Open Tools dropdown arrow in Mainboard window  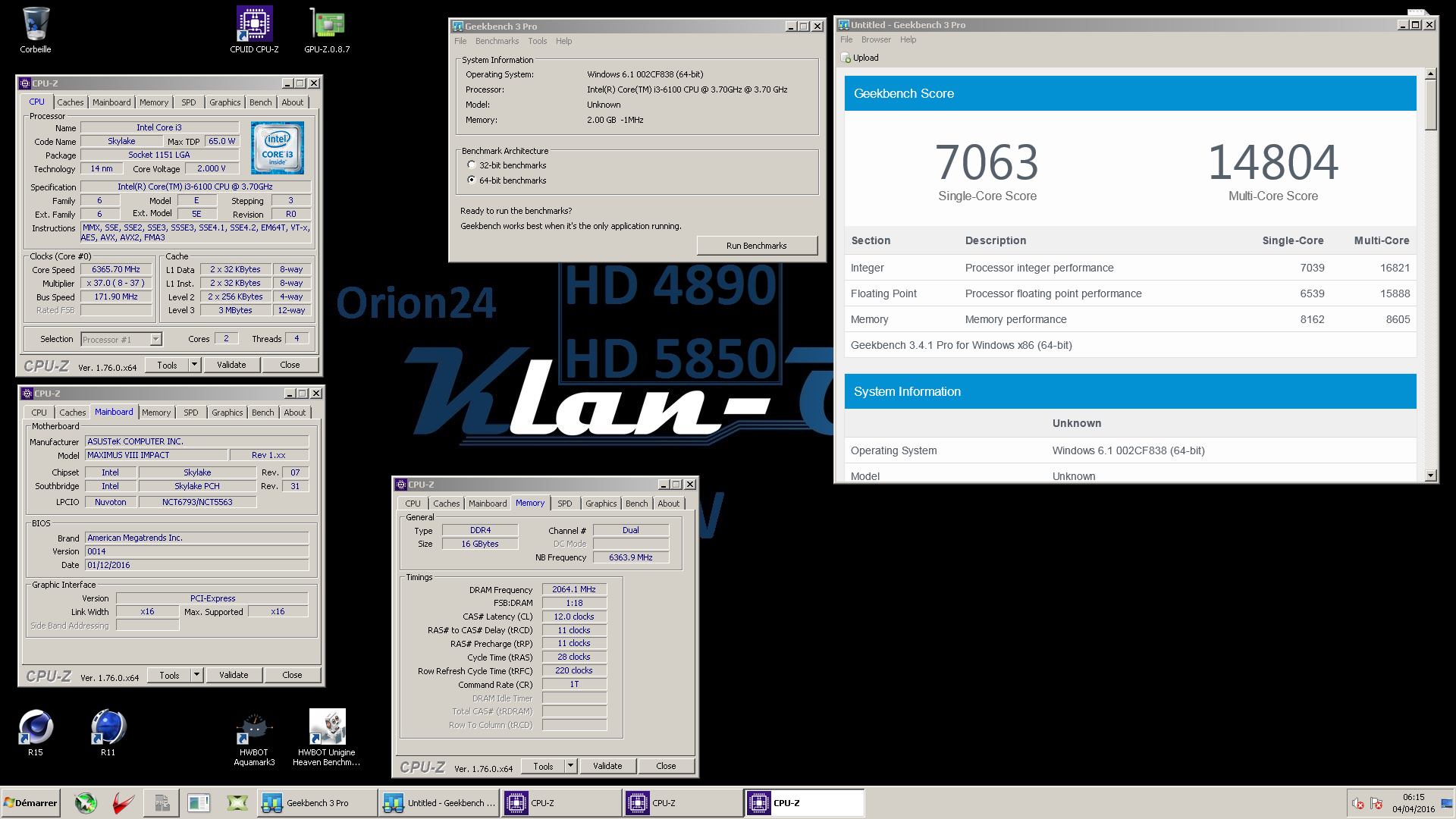[196, 675]
